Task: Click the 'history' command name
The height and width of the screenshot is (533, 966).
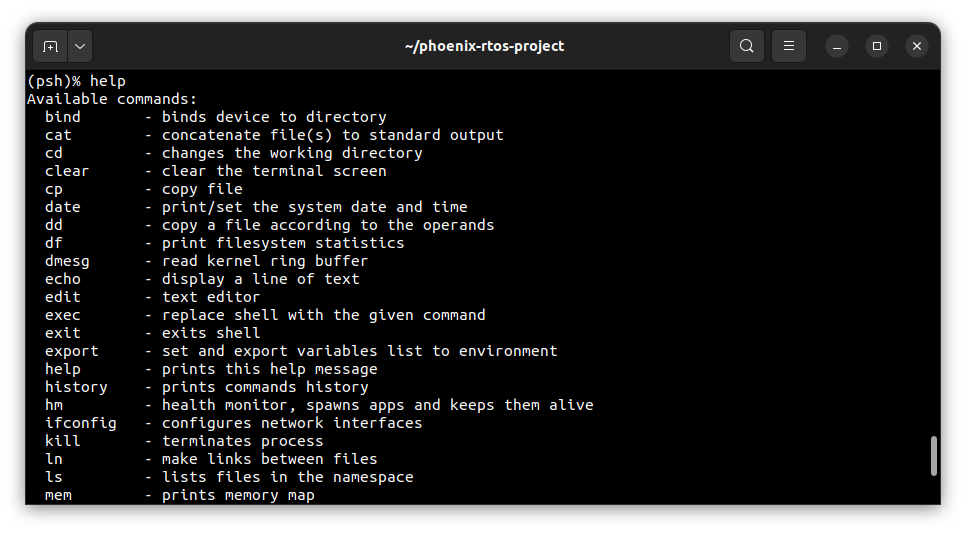Action: tap(76, 387)
